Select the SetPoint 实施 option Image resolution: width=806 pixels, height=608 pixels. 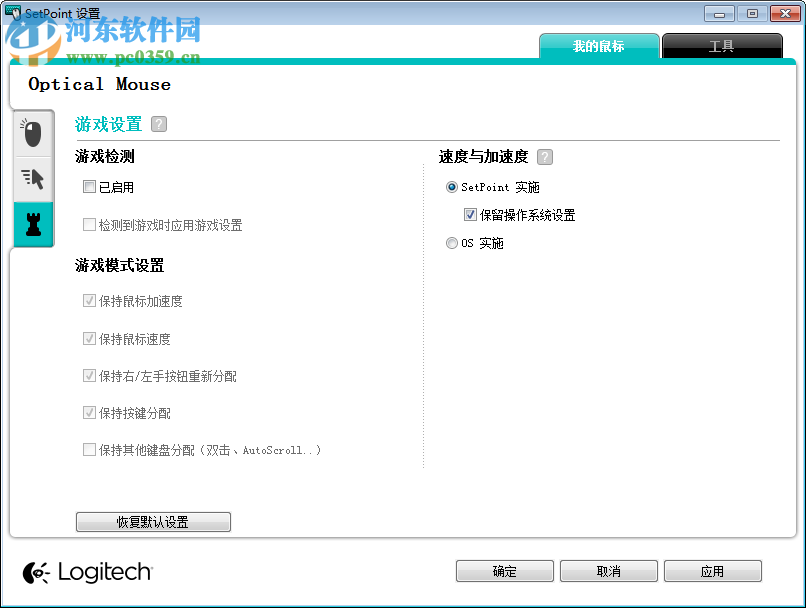point(451,187)
